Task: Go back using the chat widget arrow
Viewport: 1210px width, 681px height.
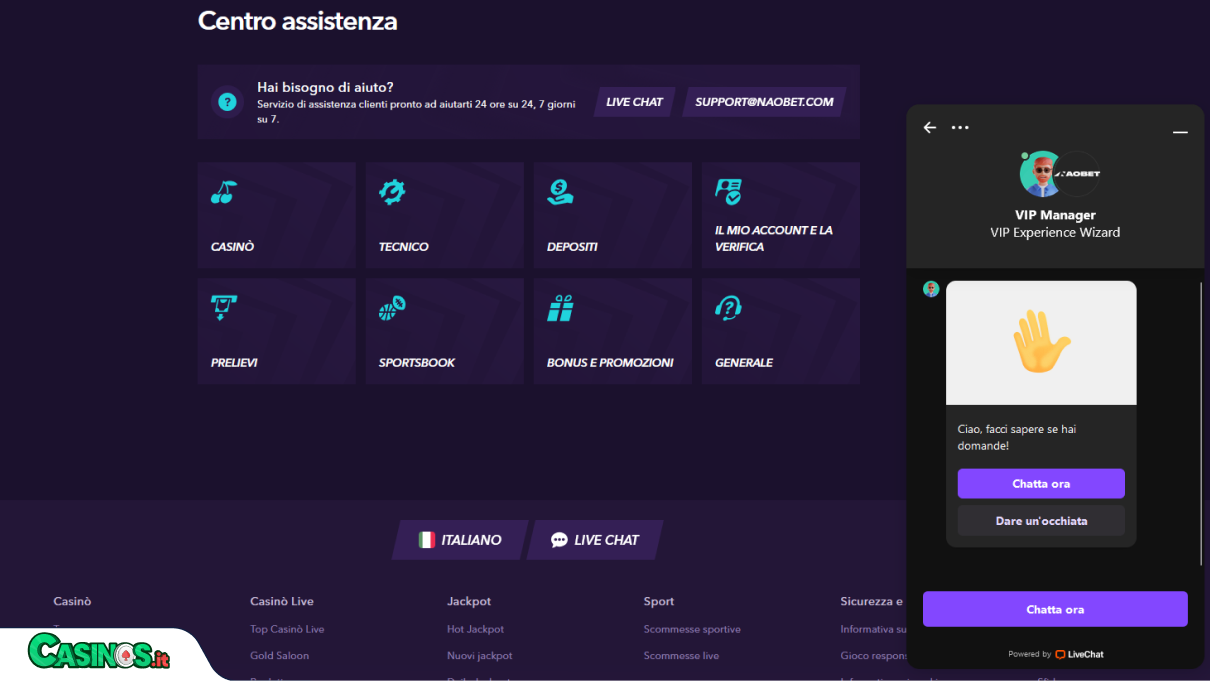Action: coord(930,127)
